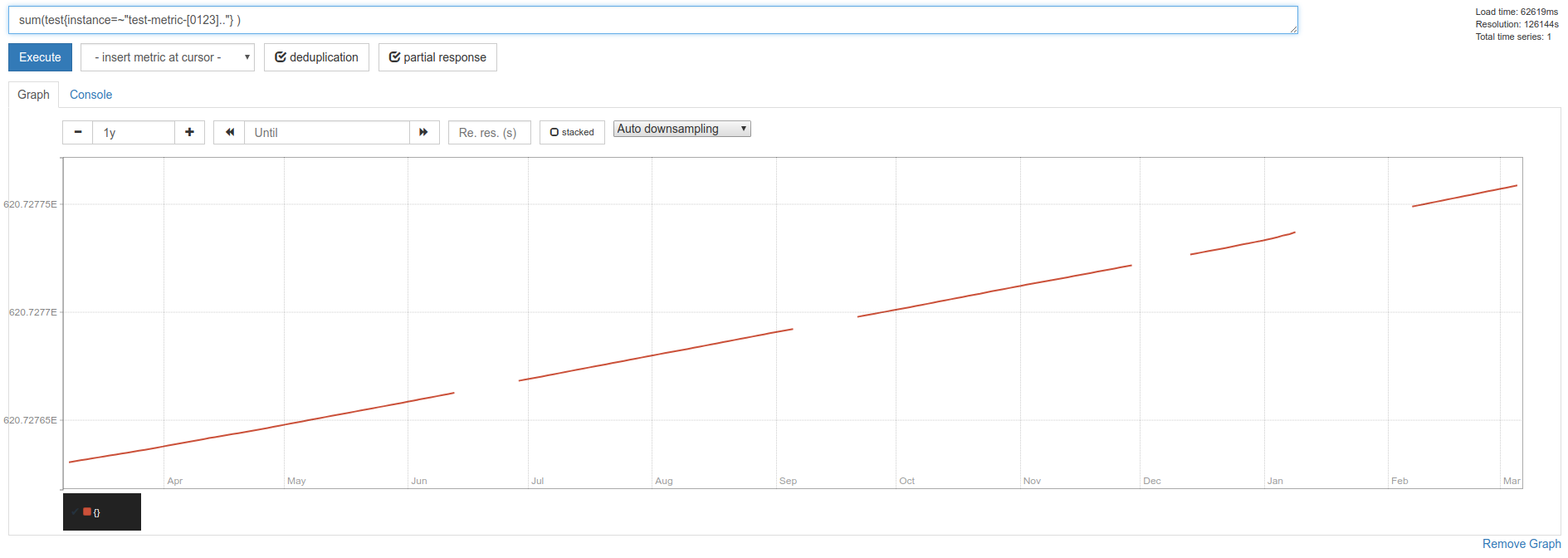Enable the stacked graph option
The height and width of the screenshot is (558, 1568).
(x=573, y=133)
